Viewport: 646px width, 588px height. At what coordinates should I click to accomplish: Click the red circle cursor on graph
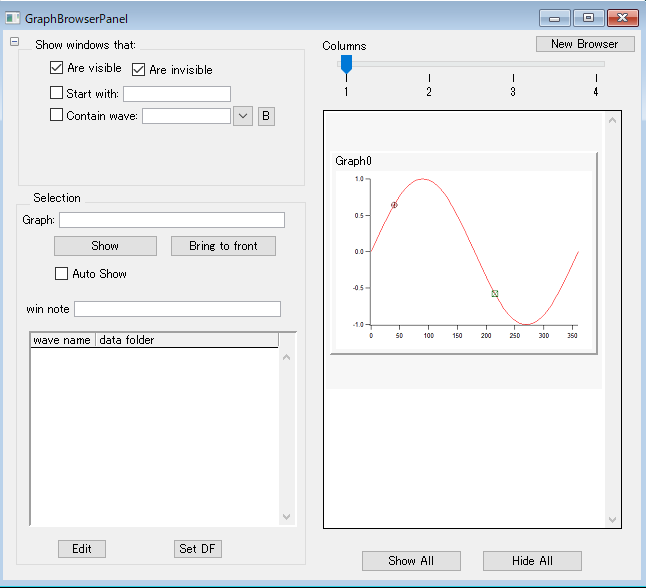click(394, 205)
